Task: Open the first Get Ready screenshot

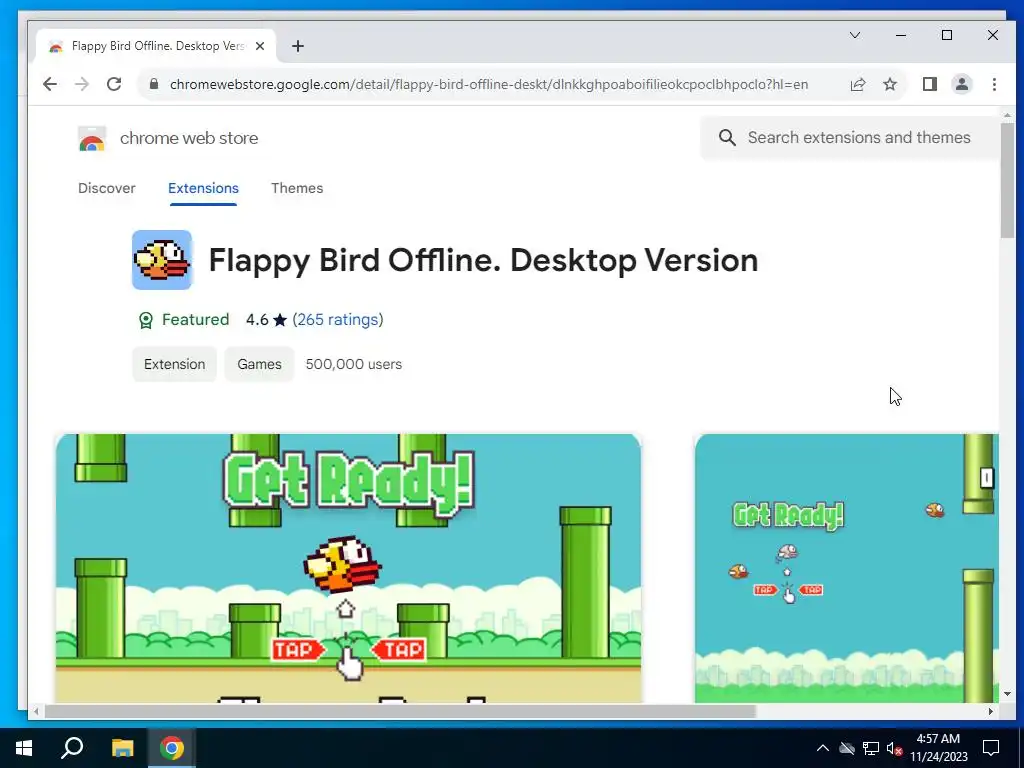Action: tap(348, 568)
